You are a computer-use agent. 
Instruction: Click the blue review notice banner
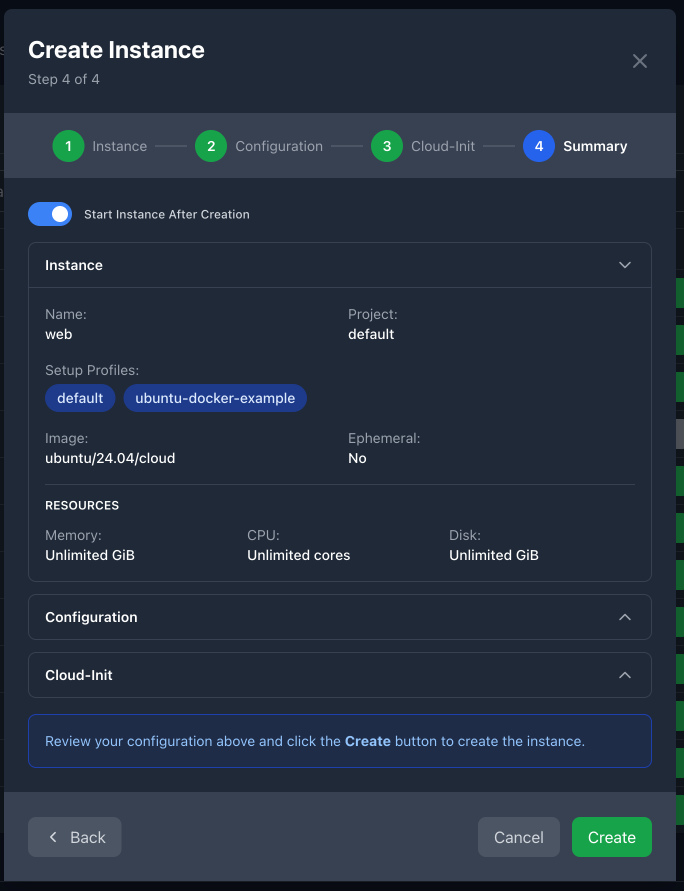[339, 741]
